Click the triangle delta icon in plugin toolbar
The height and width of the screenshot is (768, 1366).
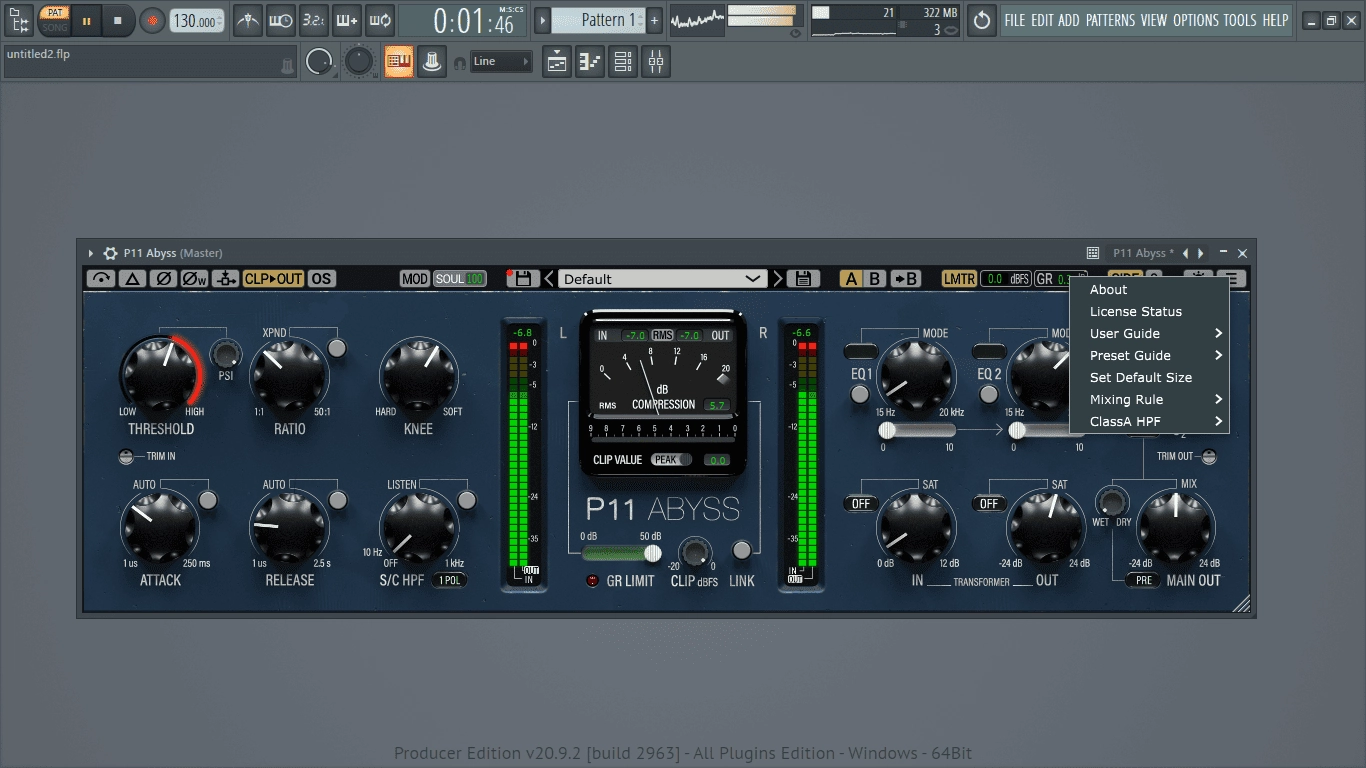[132, 279]
